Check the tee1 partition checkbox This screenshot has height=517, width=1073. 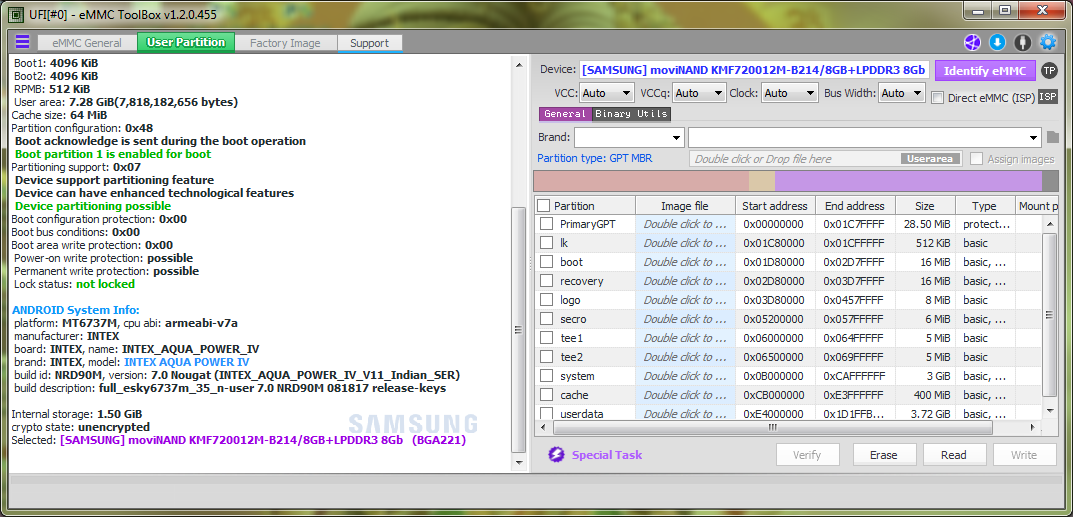click(x=546, y=338)
